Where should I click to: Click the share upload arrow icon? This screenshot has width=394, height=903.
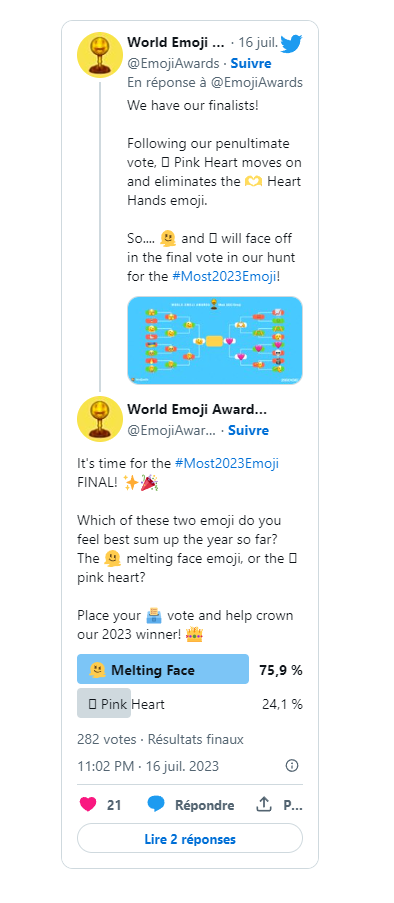[x=263, y=805]
